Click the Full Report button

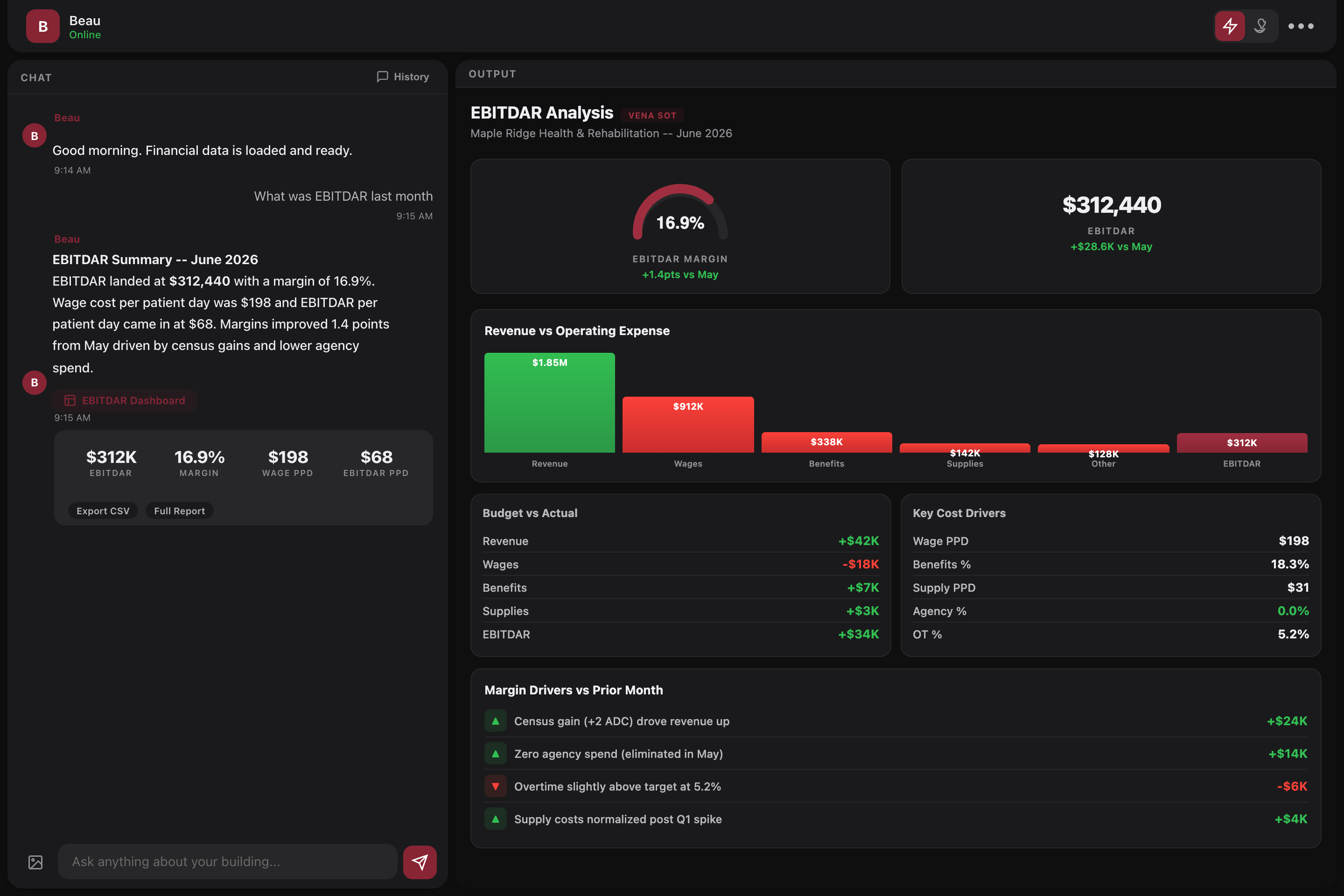click(179, 511)
